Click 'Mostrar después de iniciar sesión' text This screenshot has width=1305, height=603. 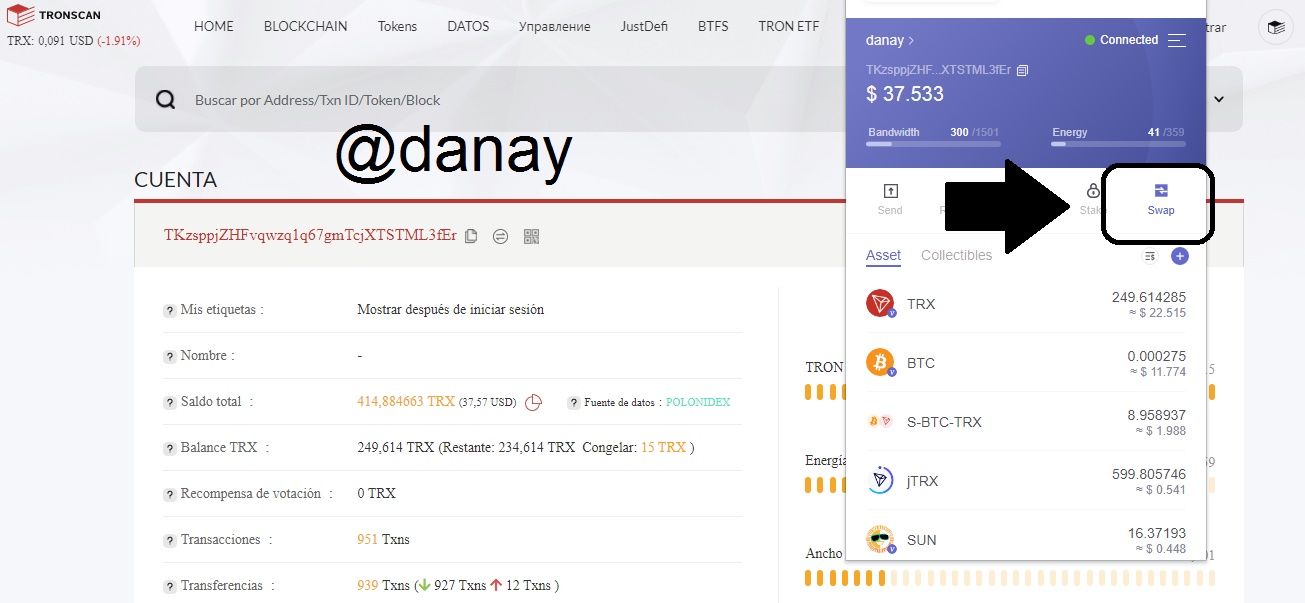point(451,310)
